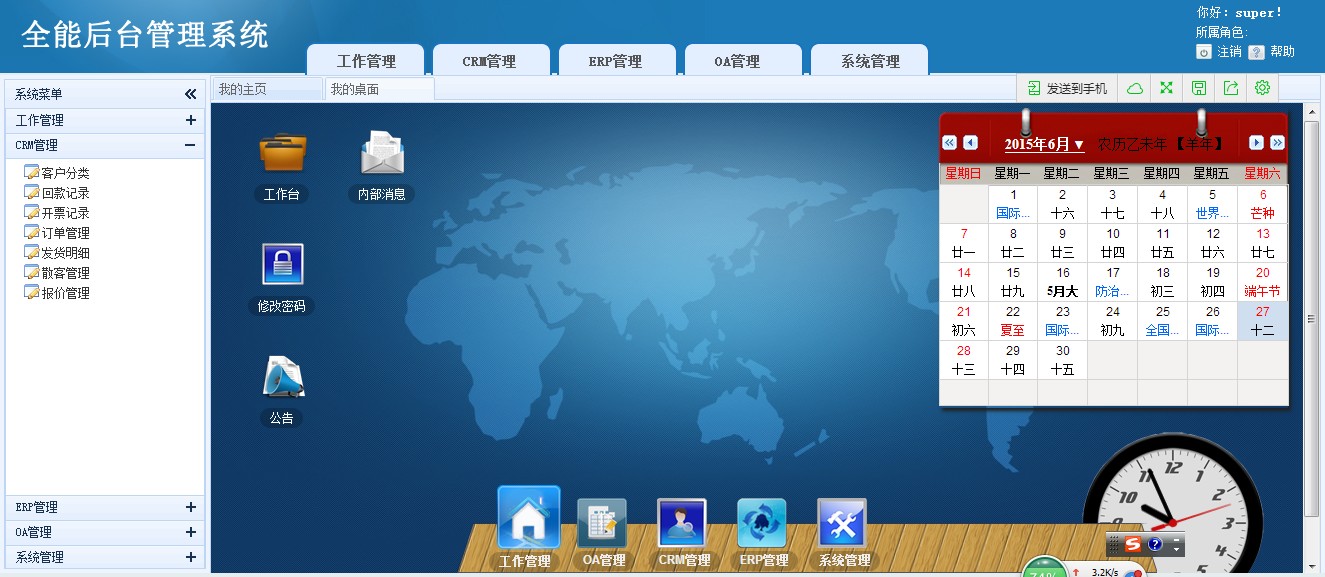Collapse the CRM管理 sidebar section

(190, 145)
